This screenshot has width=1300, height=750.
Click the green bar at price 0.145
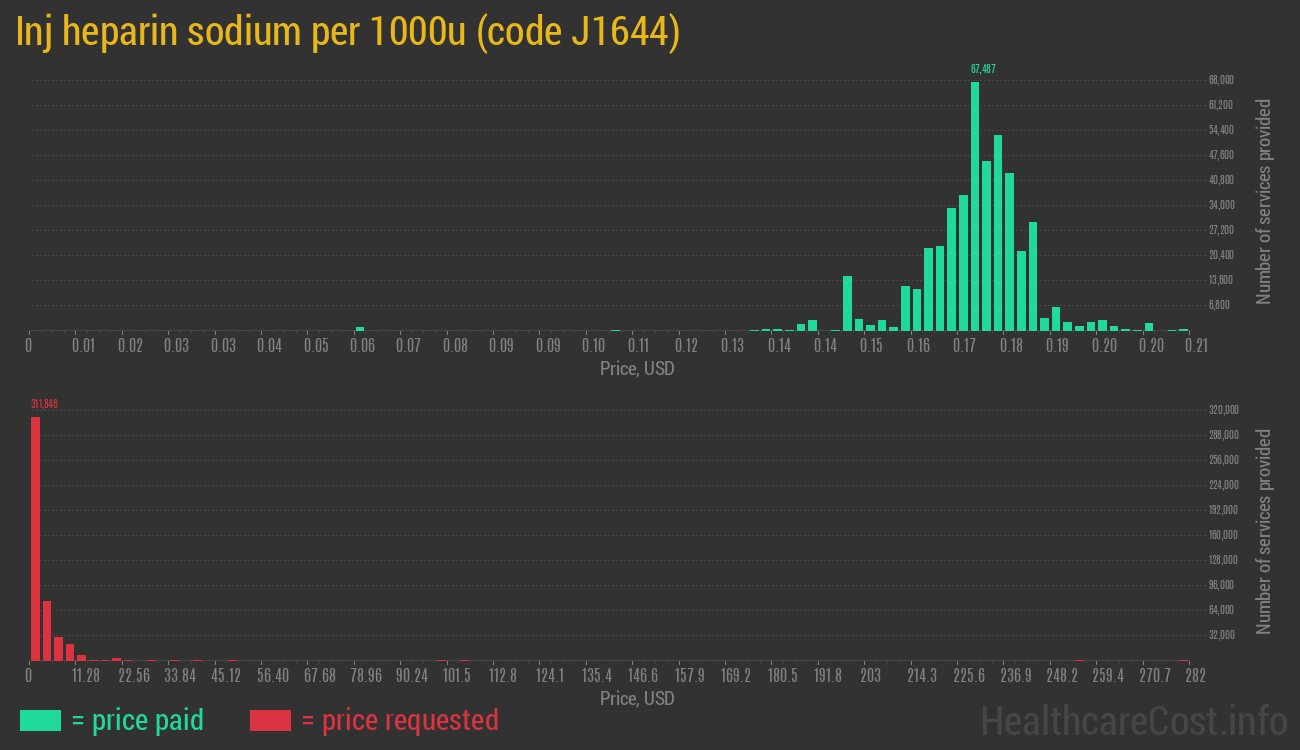(847, 302)
